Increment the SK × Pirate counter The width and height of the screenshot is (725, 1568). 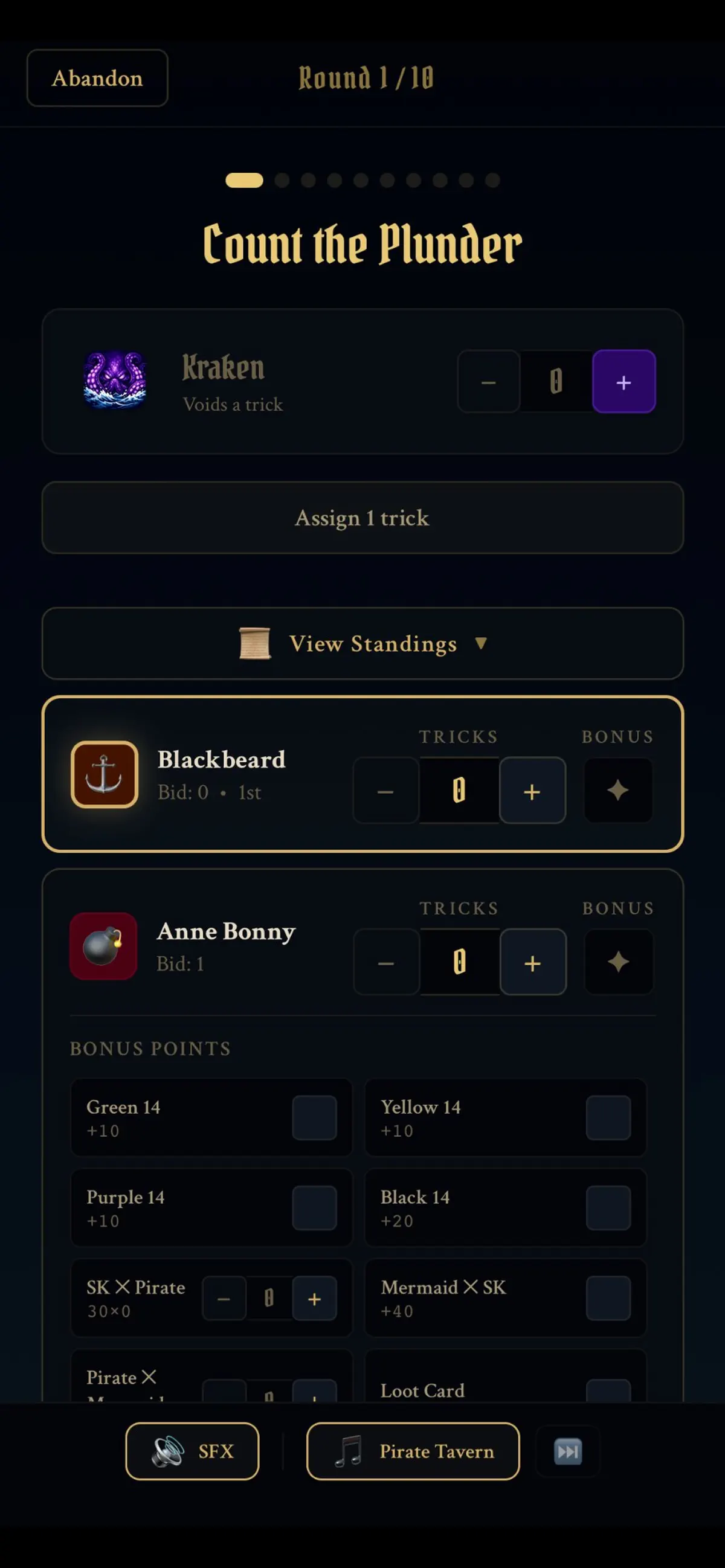pos(314,1298)
